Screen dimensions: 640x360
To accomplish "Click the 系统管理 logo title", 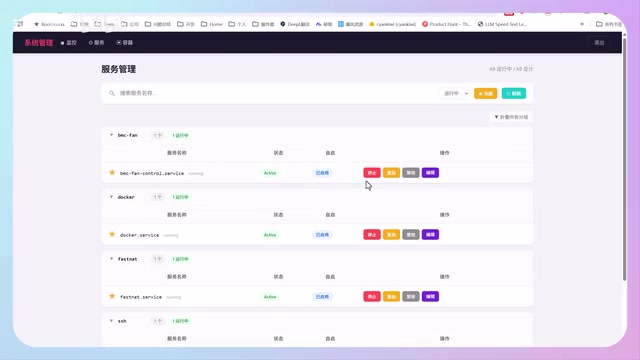I will (x=39, y=42).
